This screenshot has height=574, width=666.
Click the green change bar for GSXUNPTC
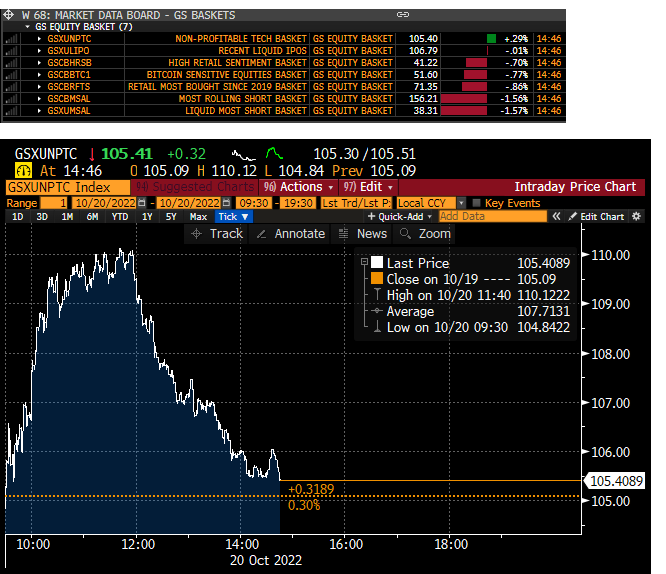(491, 39)
